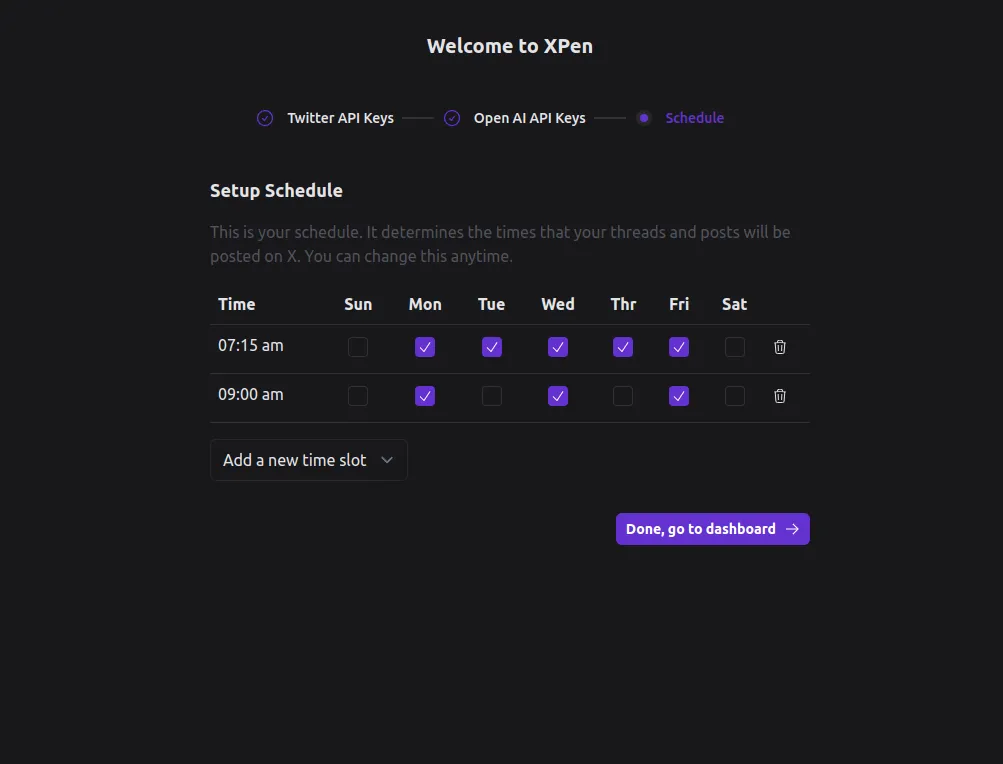Viewport: 1003px width, 764px height.
Task: Enable Saturday for the 09:00 am slot
Action: tap(735, 396)
